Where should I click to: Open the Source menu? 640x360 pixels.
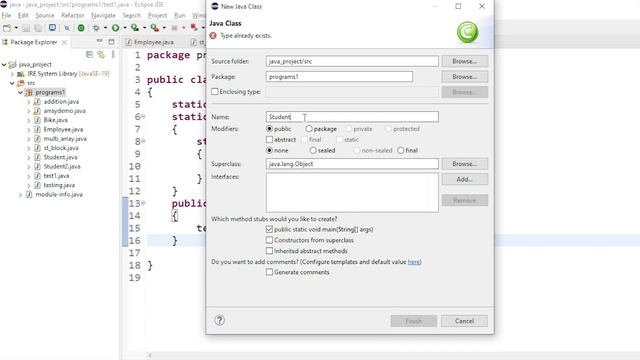44,15
